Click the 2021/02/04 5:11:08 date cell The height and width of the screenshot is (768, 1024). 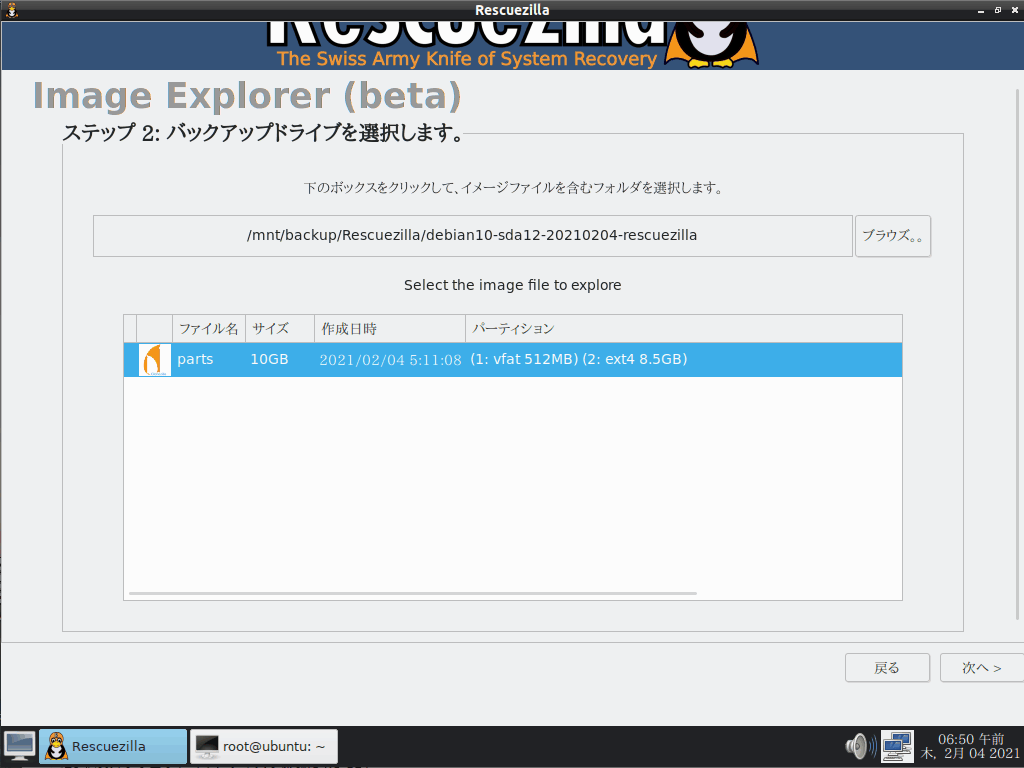(x=390, y=360)
